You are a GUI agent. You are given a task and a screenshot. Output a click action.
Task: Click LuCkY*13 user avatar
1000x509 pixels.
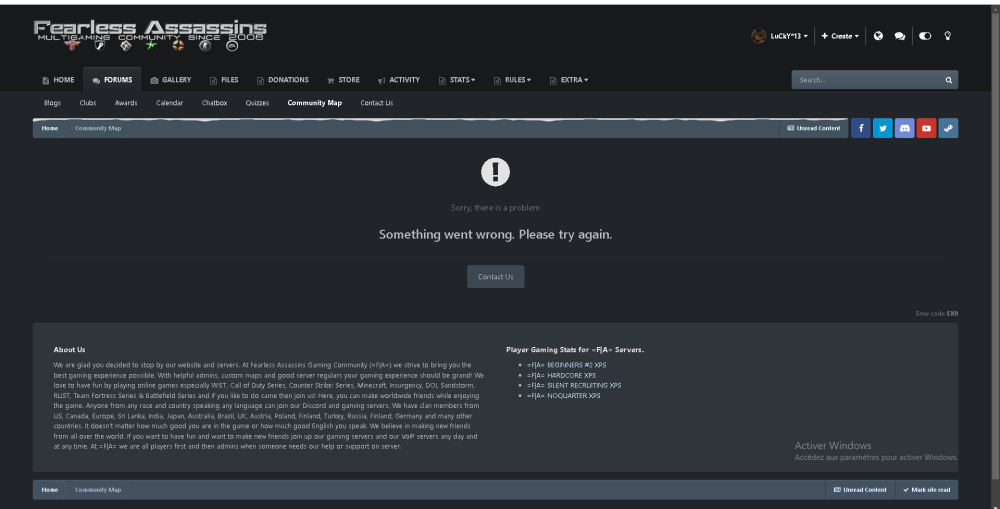(x=758, y=36)
